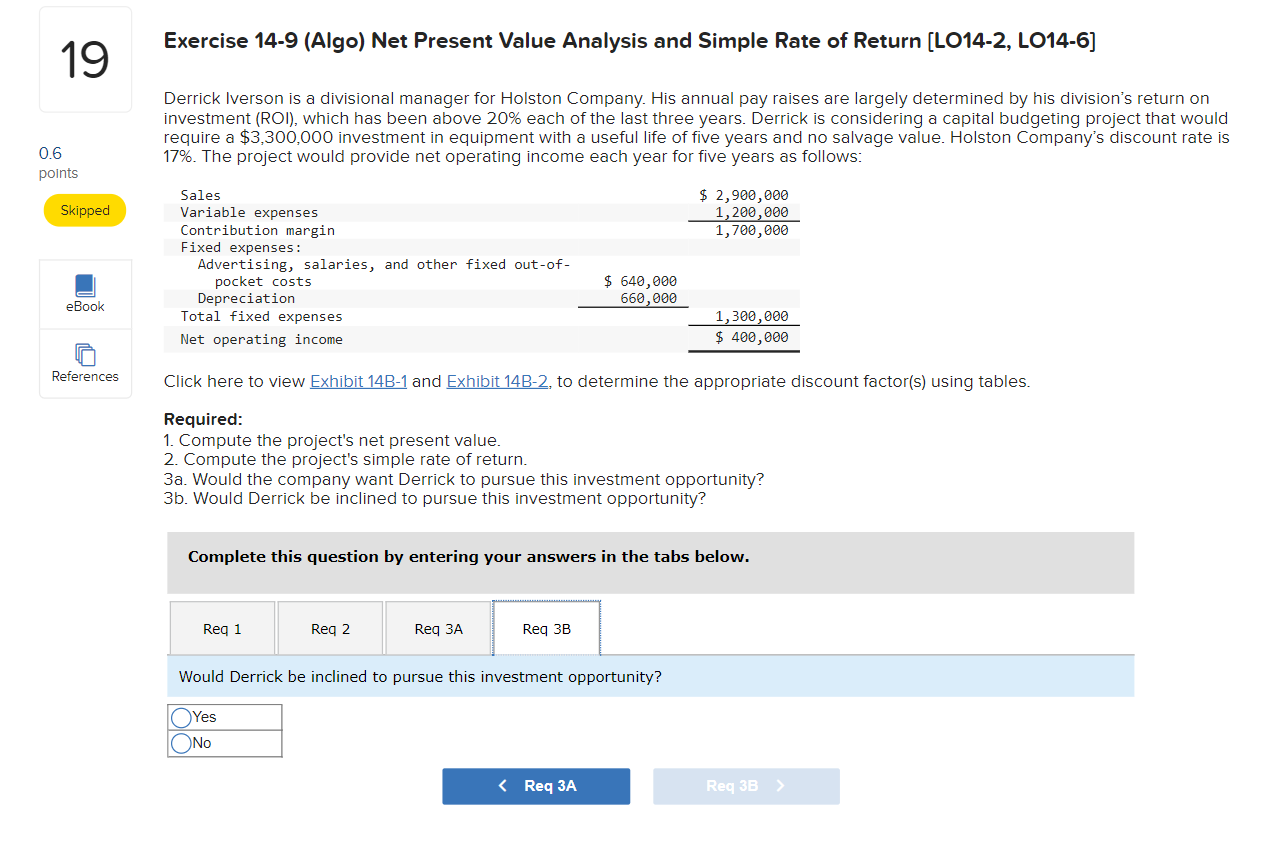Screen dimensions: 1266x849
Task: Click the Total fixed expenses label
Action: (261, 316)
